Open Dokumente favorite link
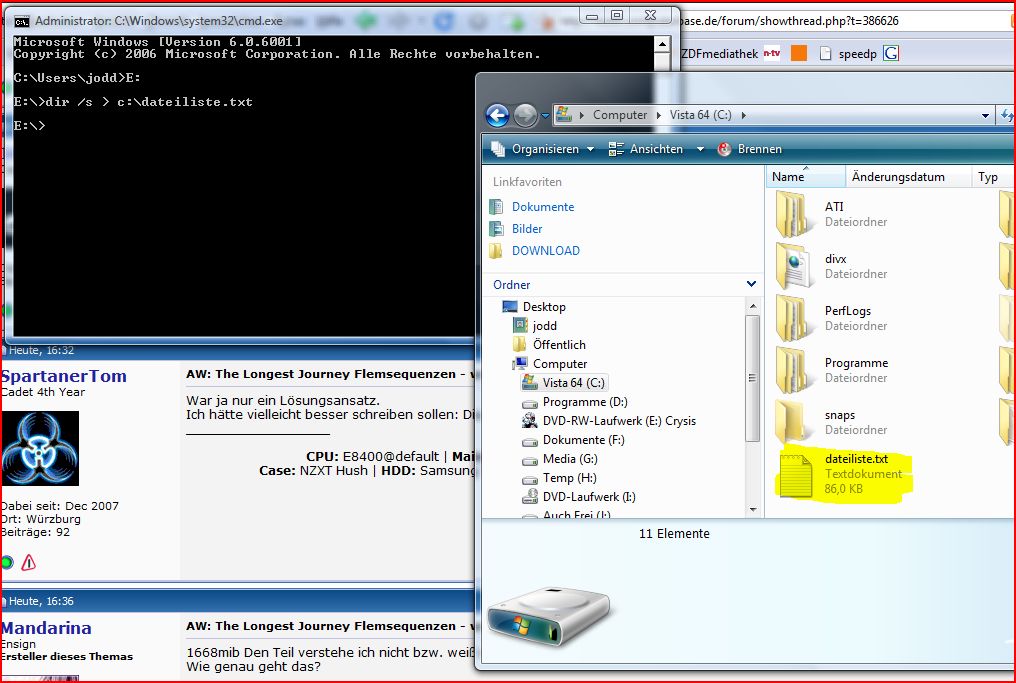 tap(542, 207)
